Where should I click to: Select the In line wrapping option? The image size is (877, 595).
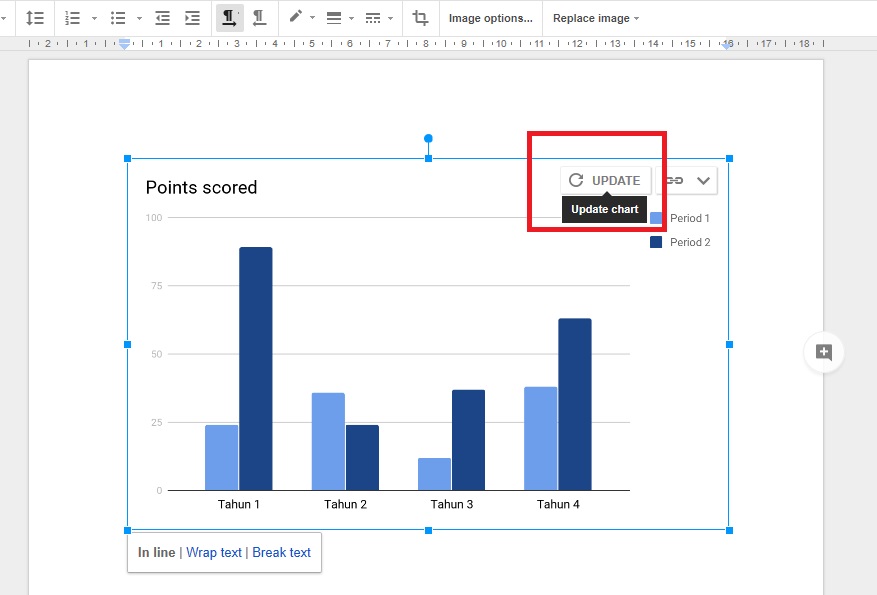(x=155, y=552)
